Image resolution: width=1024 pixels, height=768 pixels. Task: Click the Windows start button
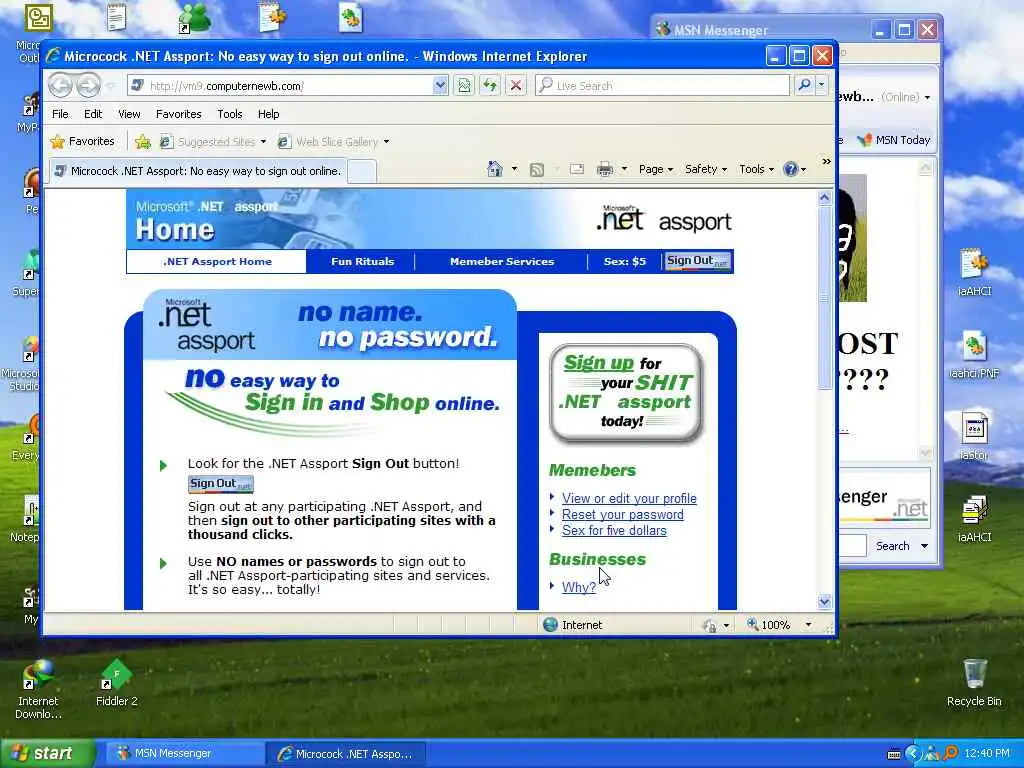48,753
